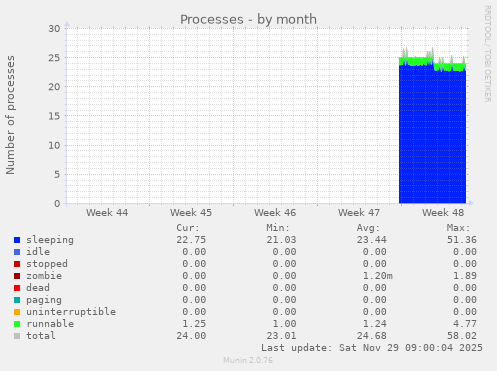Select the 'dead' legend label
Viewport: 497px width, 371px height.
coord(38,288)
